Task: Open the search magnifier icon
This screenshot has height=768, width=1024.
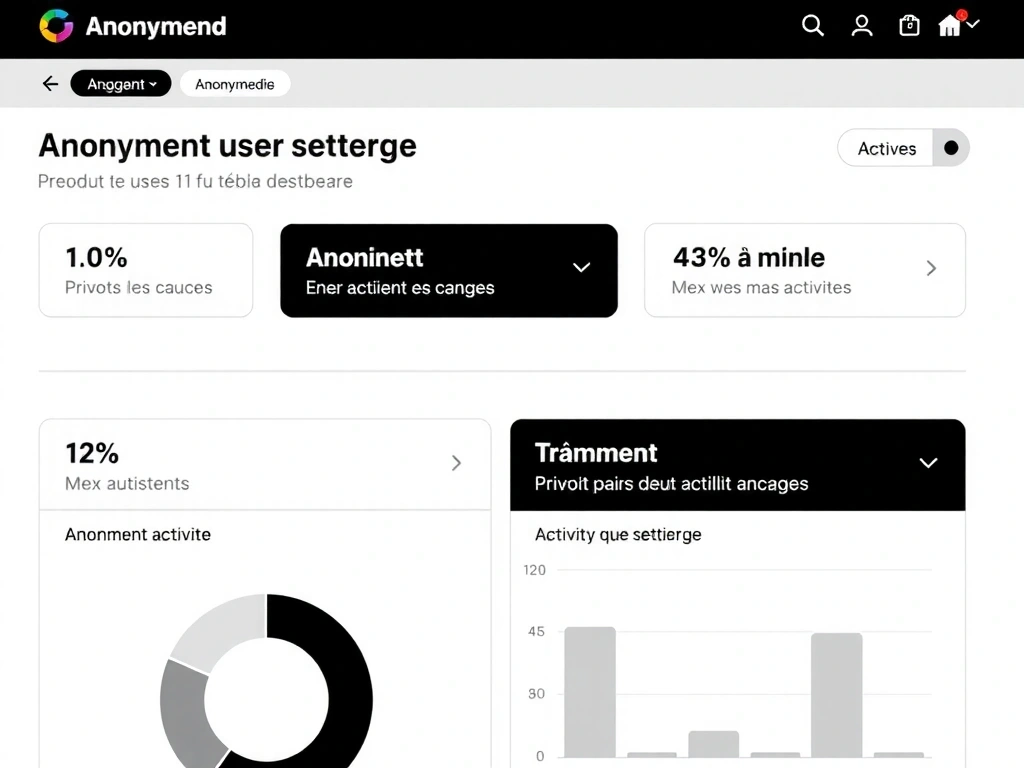Action: [812, 26]
